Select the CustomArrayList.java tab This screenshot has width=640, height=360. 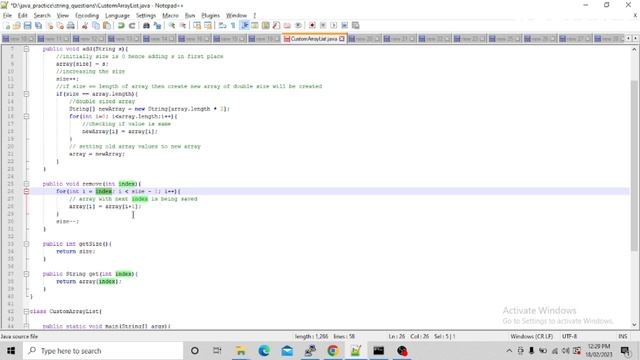pyautogui.click(x=314, y=38)
